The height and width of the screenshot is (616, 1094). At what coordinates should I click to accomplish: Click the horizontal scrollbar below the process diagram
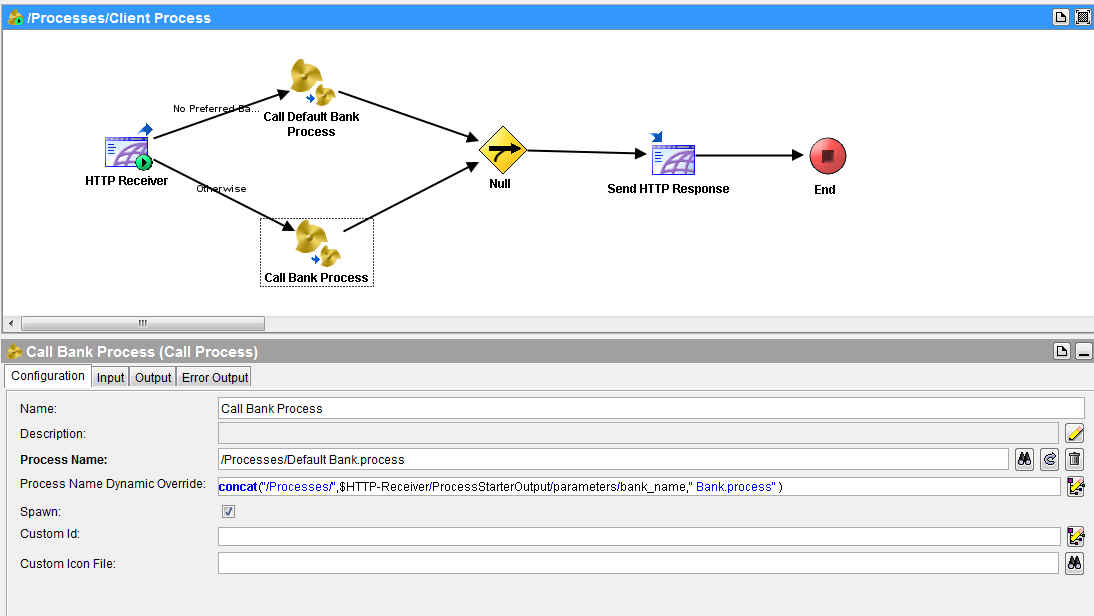tap(142, 323)
